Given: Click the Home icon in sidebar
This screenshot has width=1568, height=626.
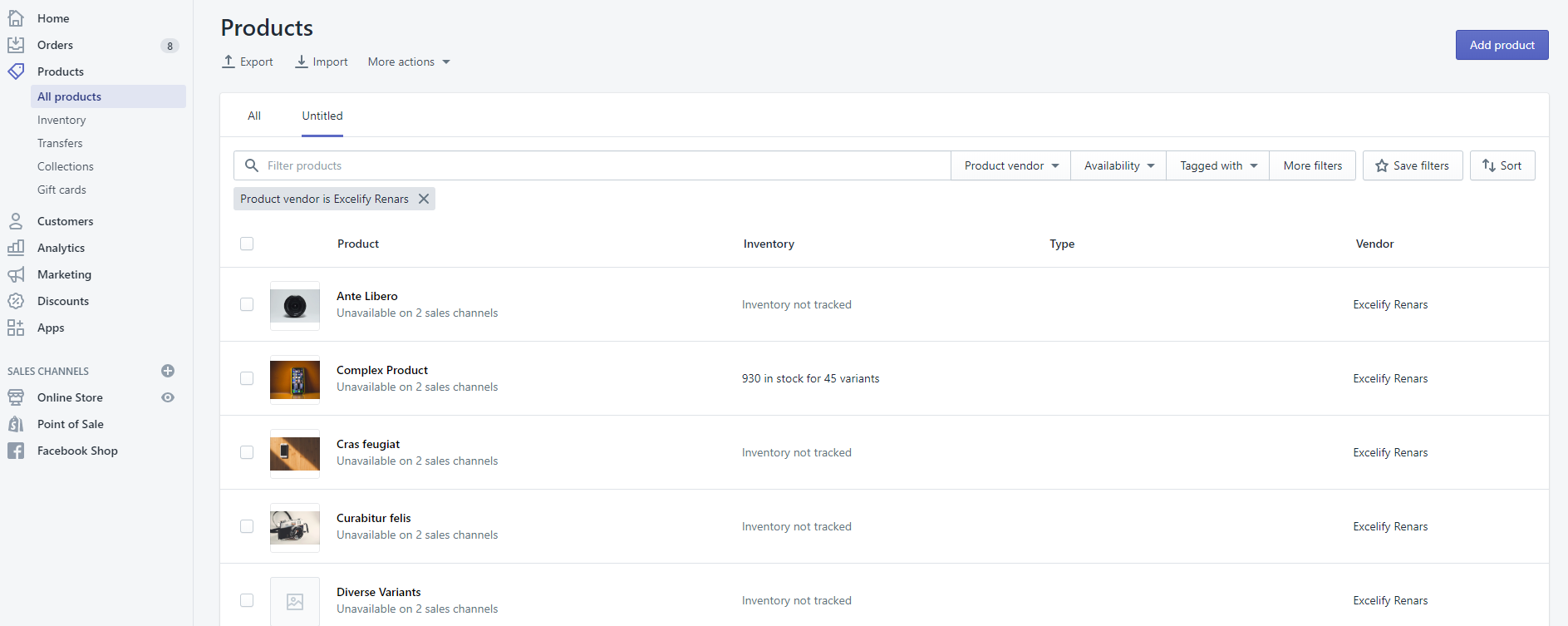Looking at the screenshot, I should (16, 17).
